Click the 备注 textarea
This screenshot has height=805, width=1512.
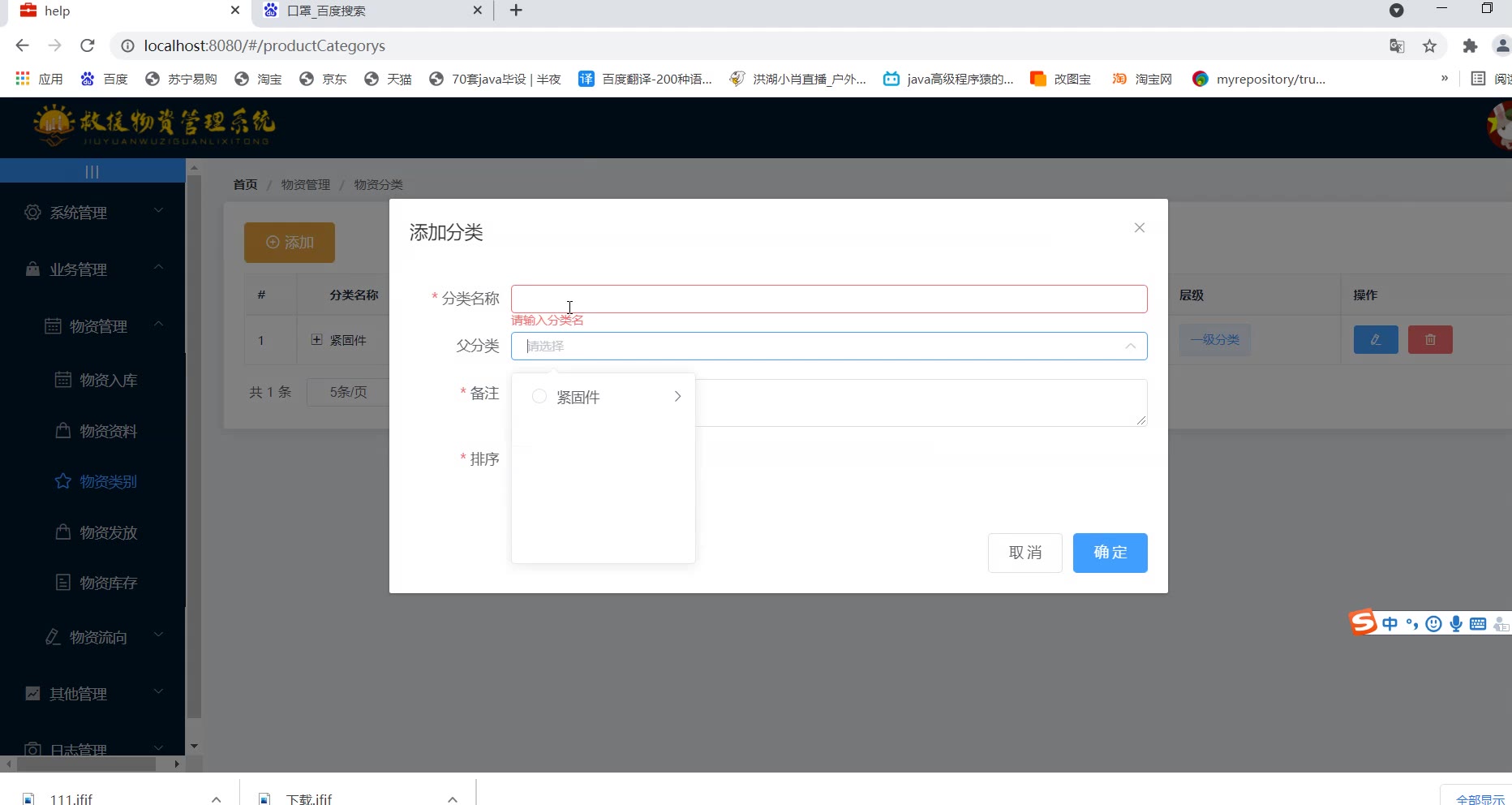[x=921, y=402]
